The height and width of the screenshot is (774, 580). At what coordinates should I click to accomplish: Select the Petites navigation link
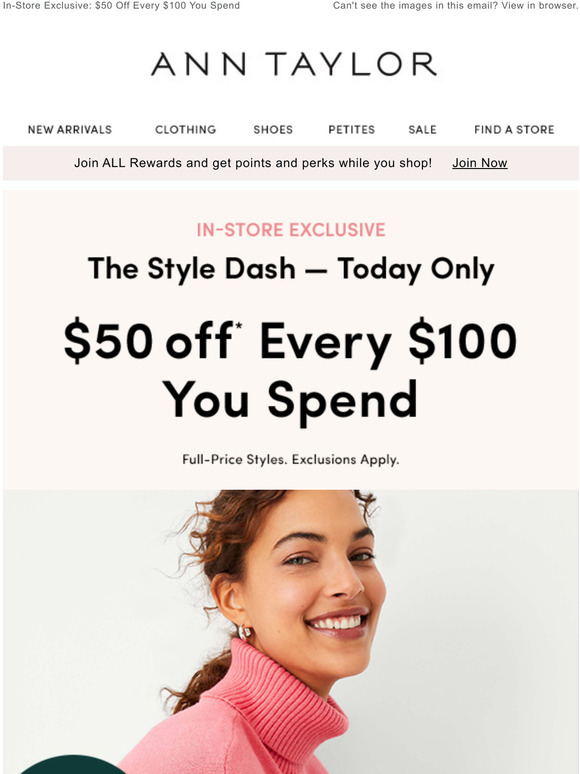tap(351, 129)
